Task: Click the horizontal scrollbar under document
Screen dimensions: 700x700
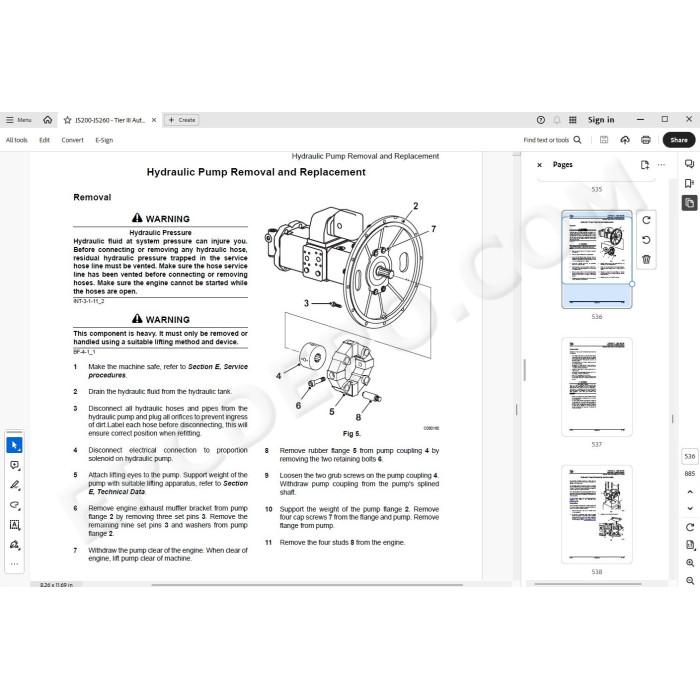Action: (307, 584)
